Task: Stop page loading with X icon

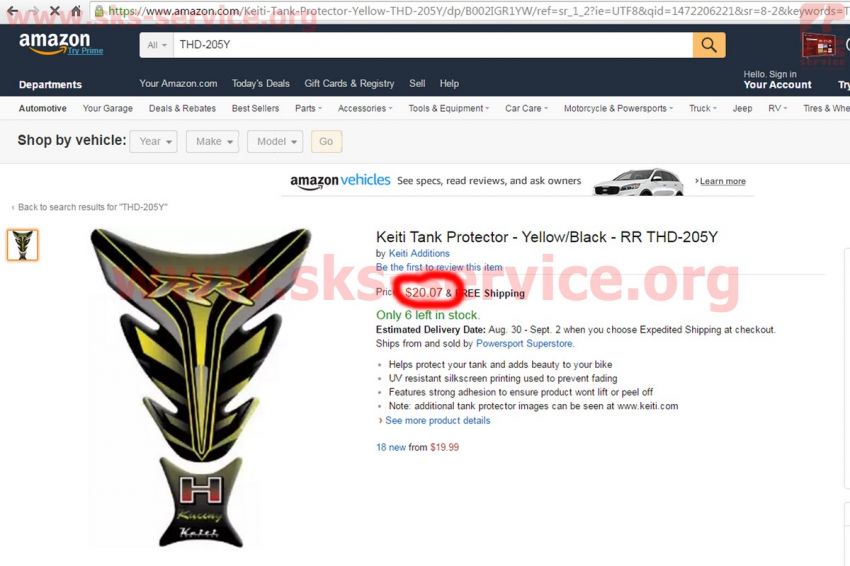Action: (x=55, y=10)
